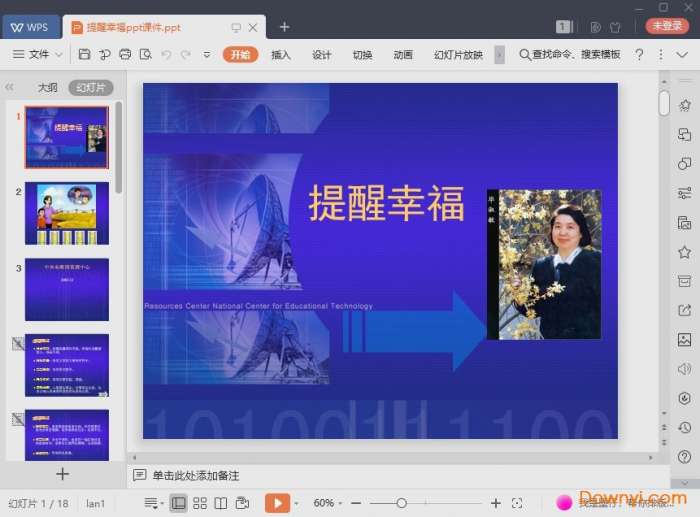The height and width of the screenshot is (517, 700).
Task: Switch to slide sorter view
Action: coord(200,503)
